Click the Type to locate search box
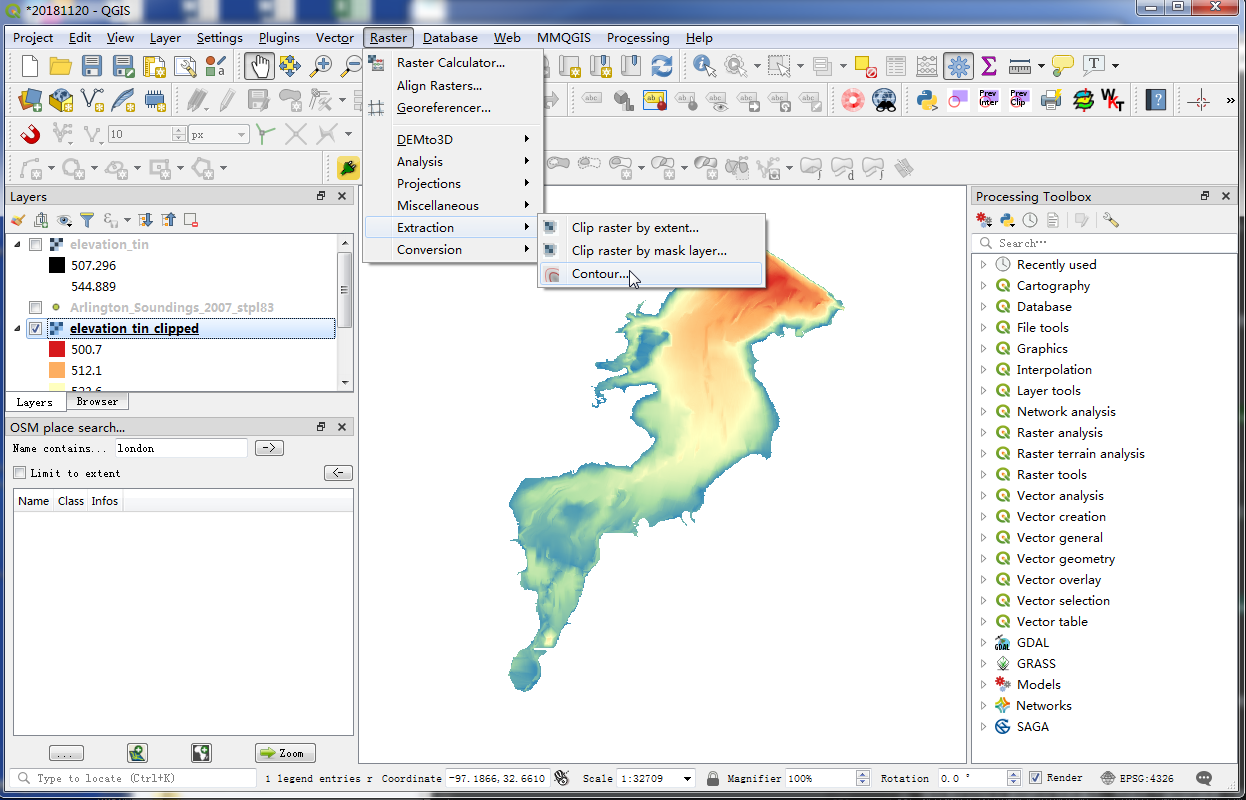1246x800 pixels. 134,778
